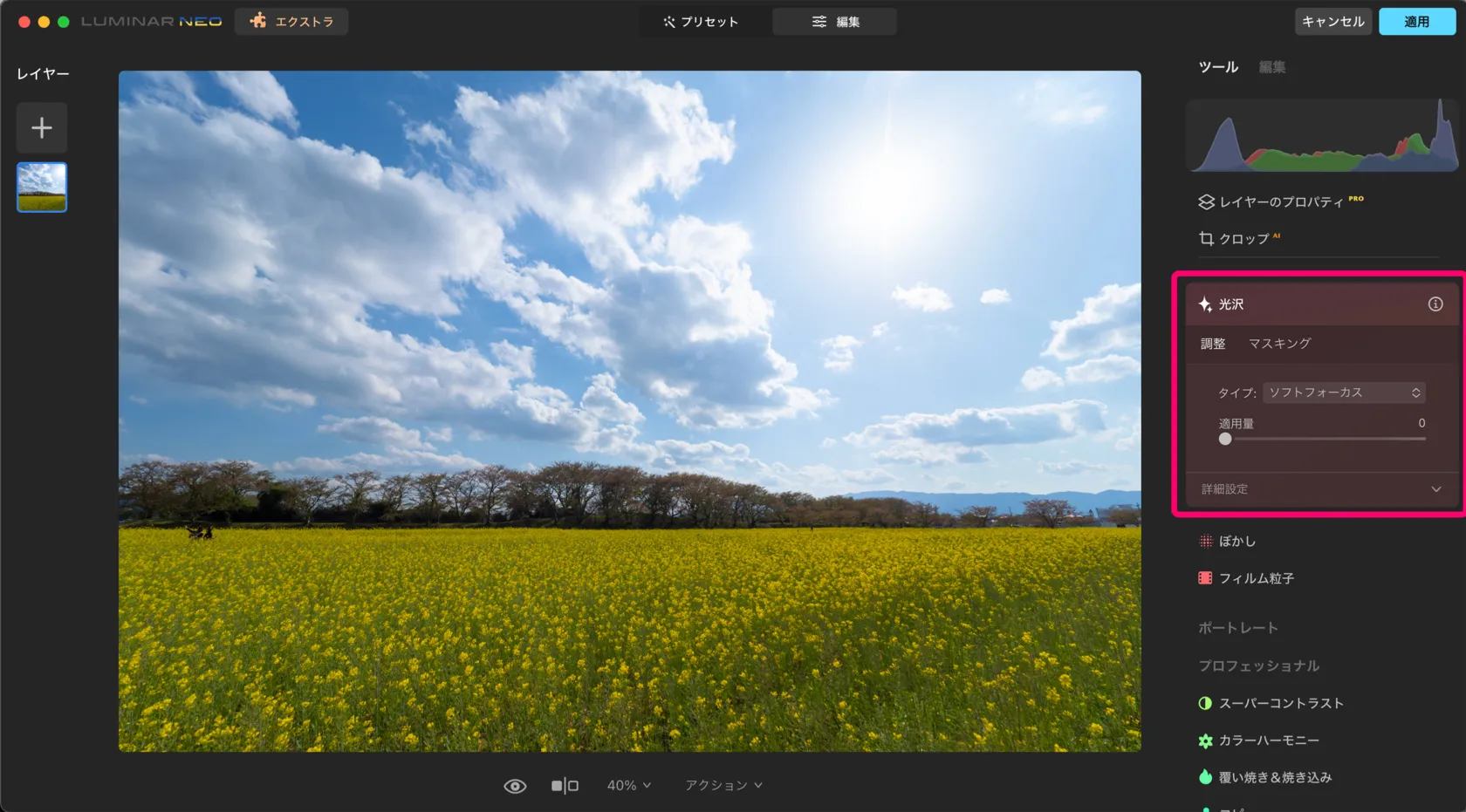The height and width of the screenshot is (812, 1466).
Task: Switch to the プリセット tab
Action: tap(701, 22)
